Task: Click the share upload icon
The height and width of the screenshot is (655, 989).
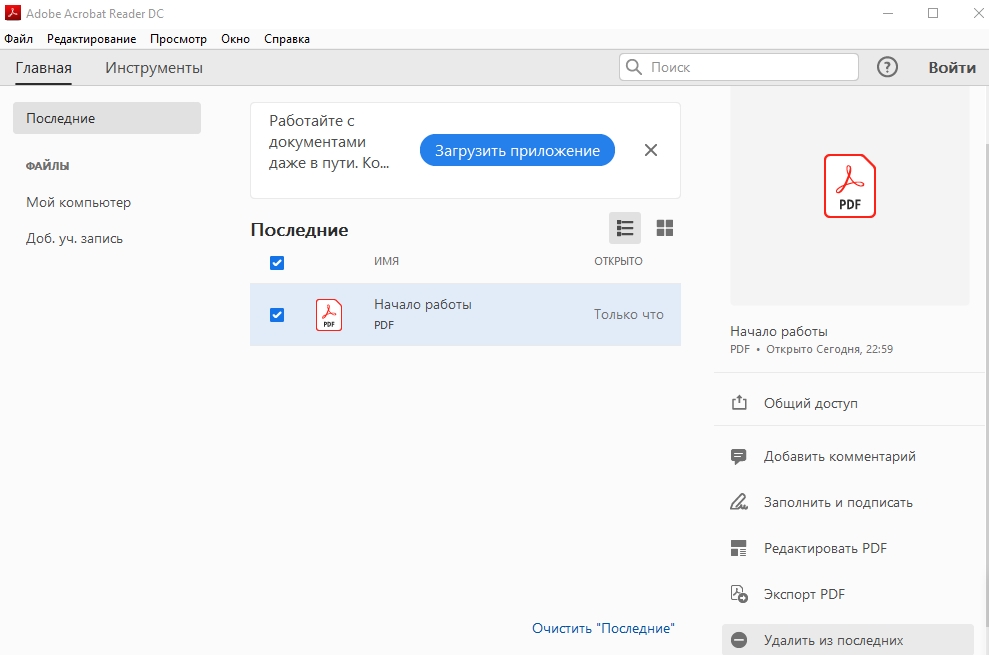Action: click(x=739, y=403)
